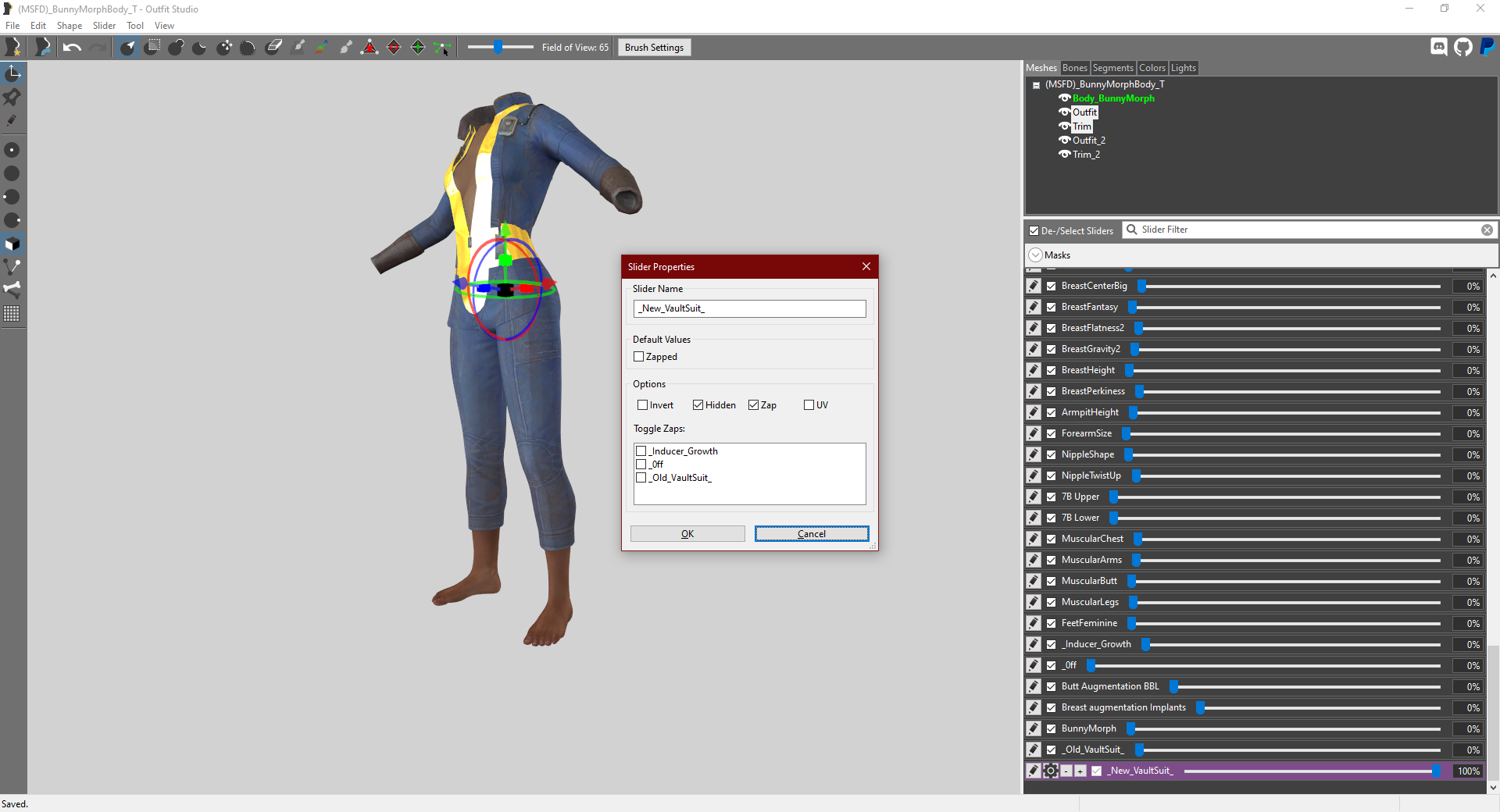Select the Split Edge tool

tap(418, 48)
